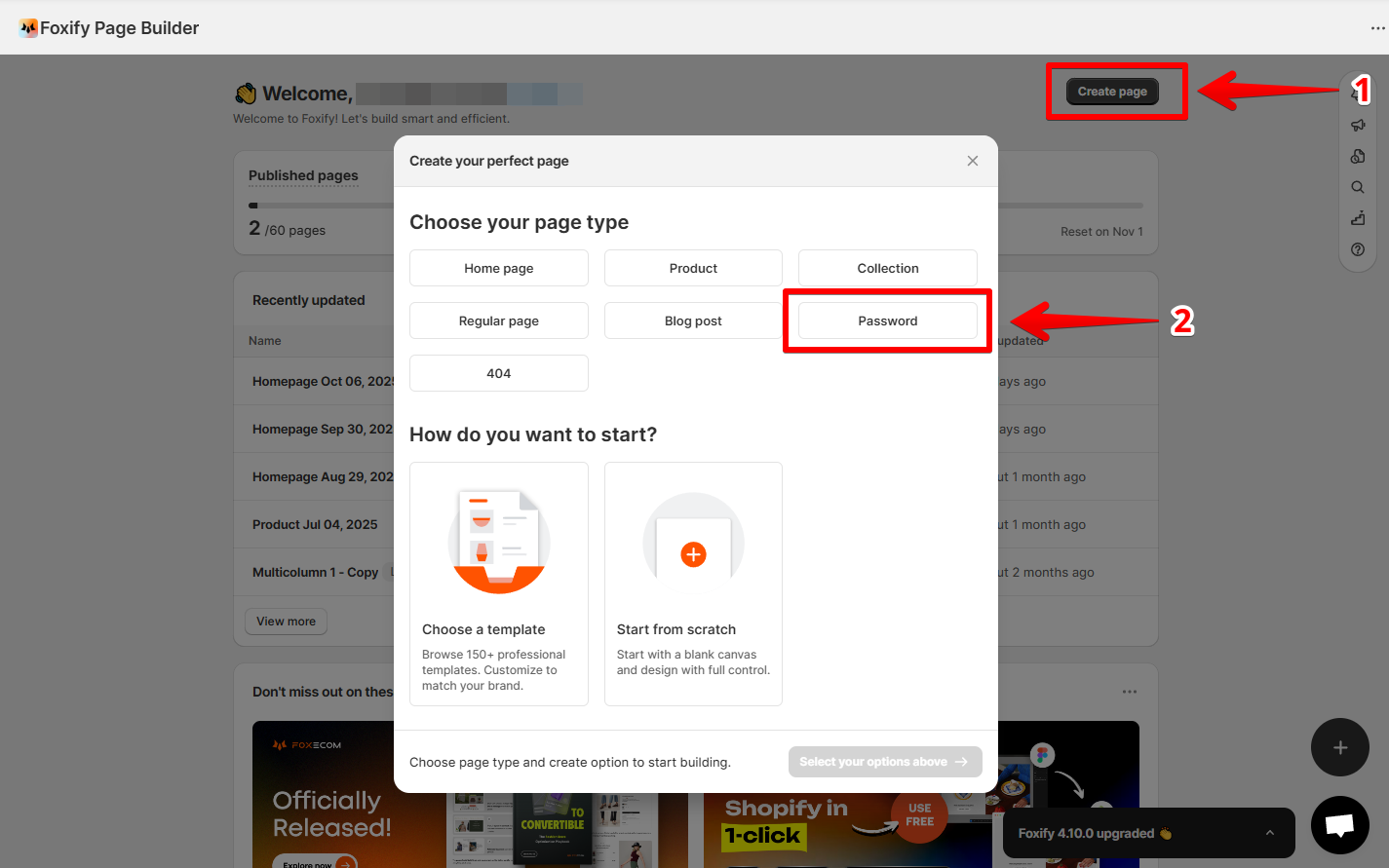The width and height of the screenshot is (1389, 868).
Task: Expand the Foxify 4.10.0 upgraded notification chevron
Action: tap(1269, 833)
